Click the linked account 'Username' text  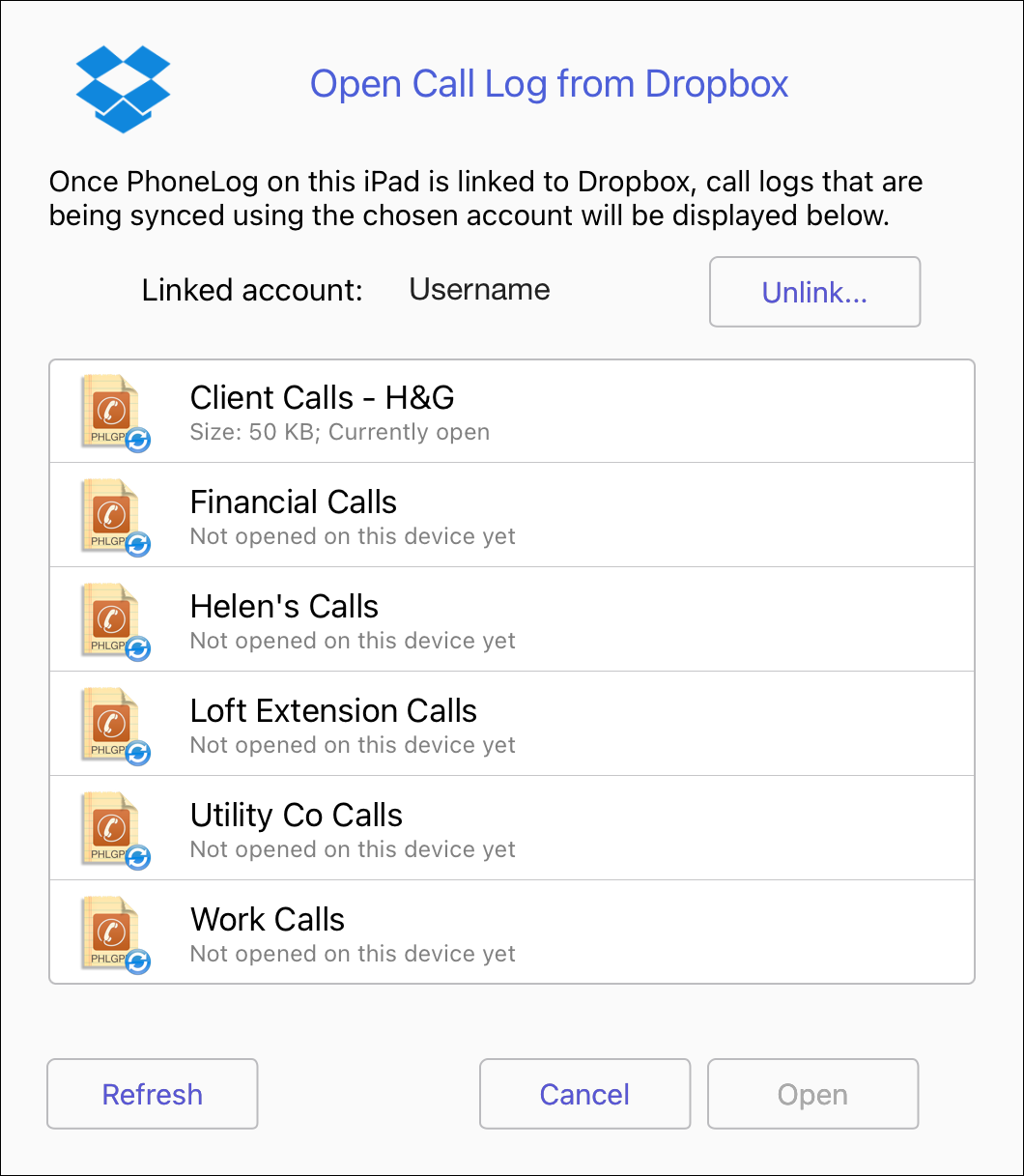tap(480, 289)
